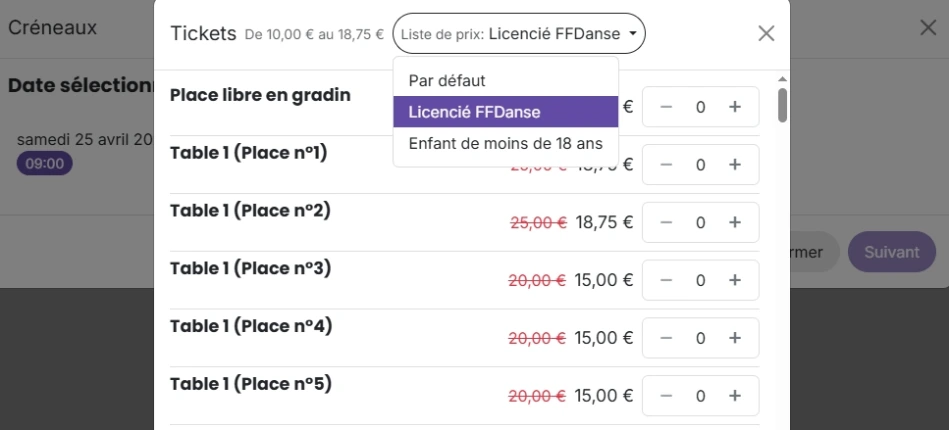The image size is (949, 430).
Task: Click Table 1 Place n°3 quantity field
Action: [x=700, y=280]
